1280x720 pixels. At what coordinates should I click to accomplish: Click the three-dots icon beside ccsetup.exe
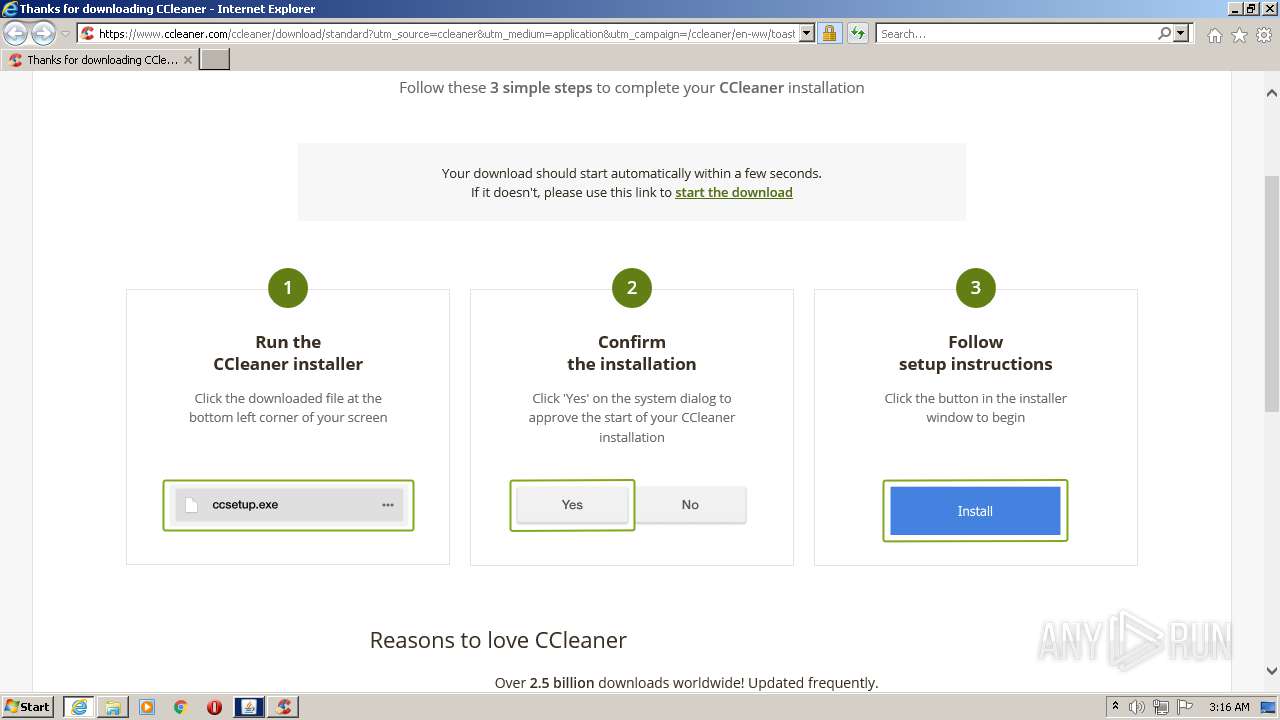(x=388, y=505)
